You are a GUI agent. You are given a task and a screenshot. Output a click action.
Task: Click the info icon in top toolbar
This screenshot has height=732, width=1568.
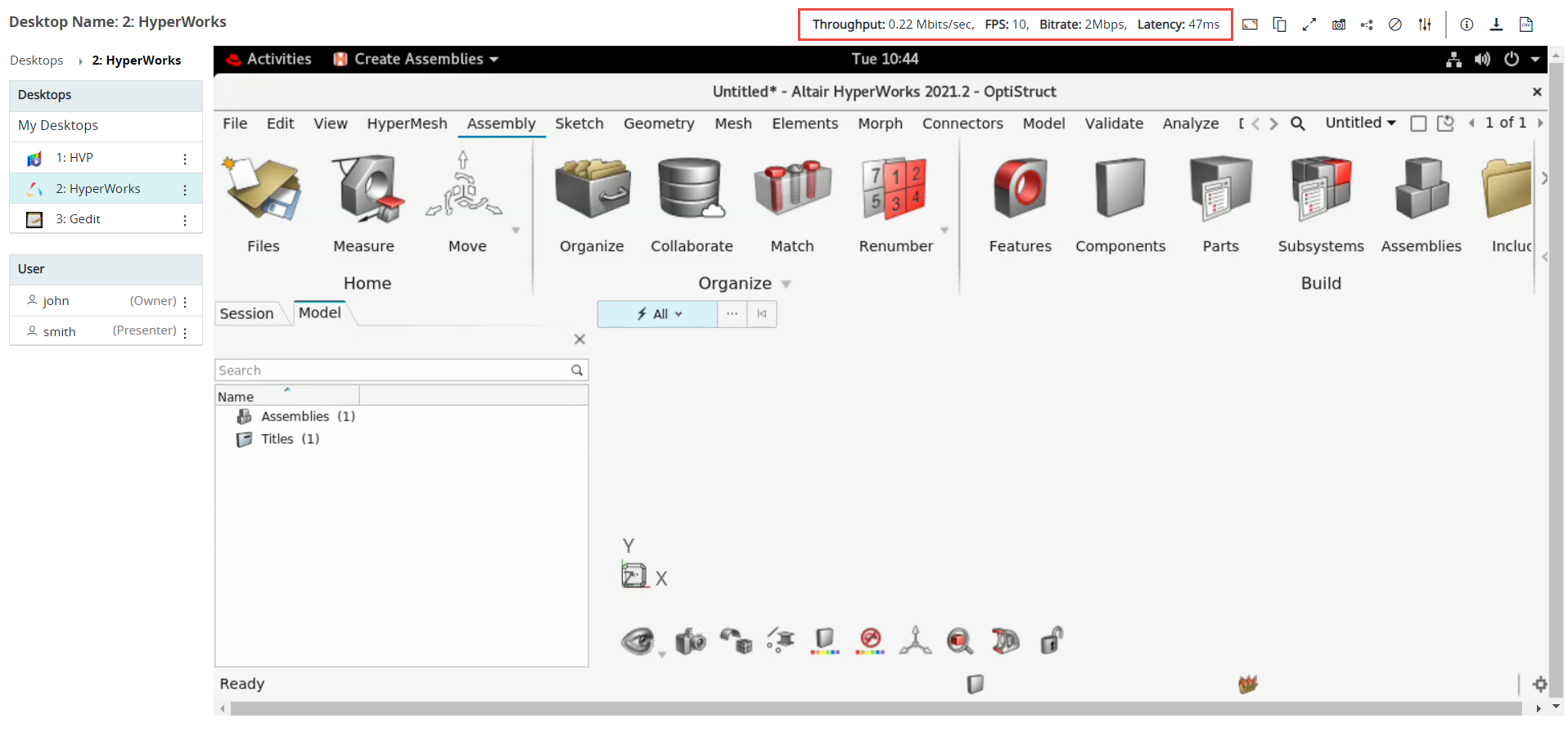pyautogui.click(x=1467, y=25)
